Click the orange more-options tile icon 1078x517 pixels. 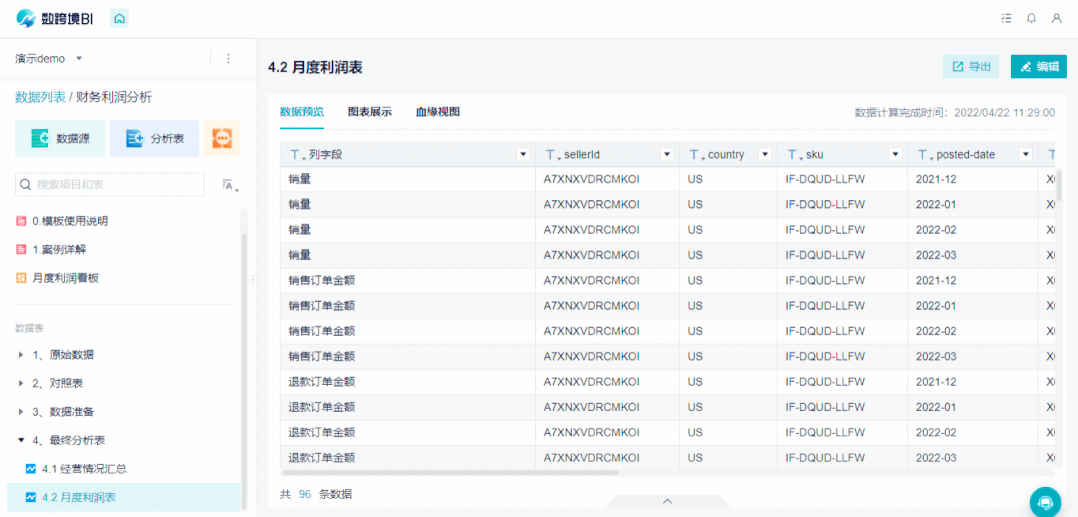pos(222,138)
